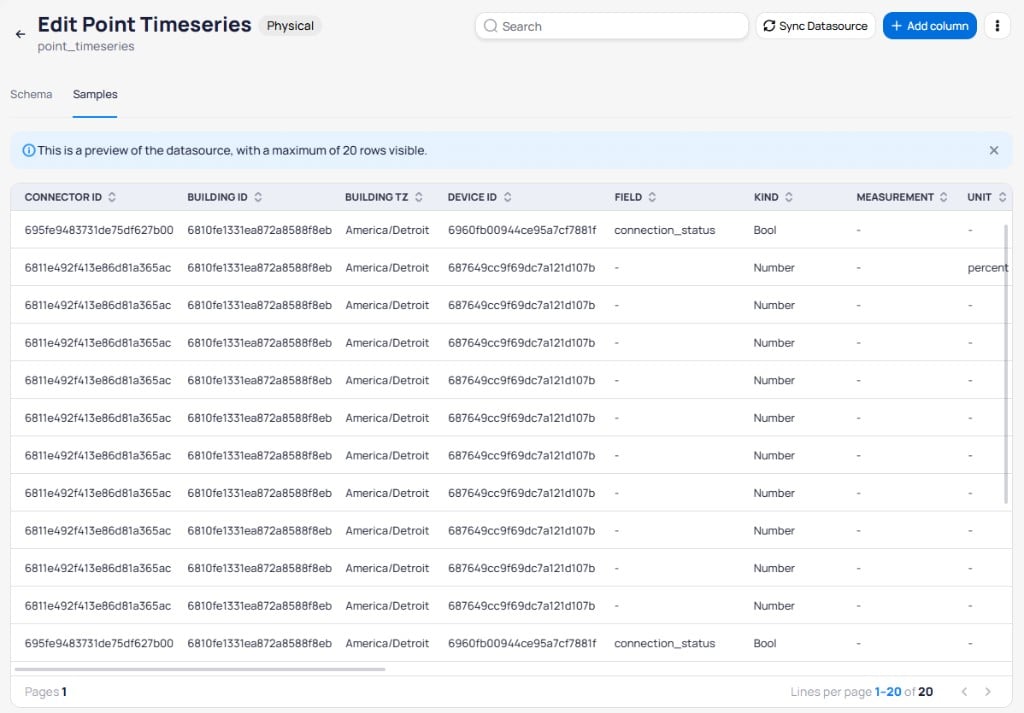Click the CONNECTOR ID header label
This screenshot has width=1024, height=713.
tap(63, 197)
